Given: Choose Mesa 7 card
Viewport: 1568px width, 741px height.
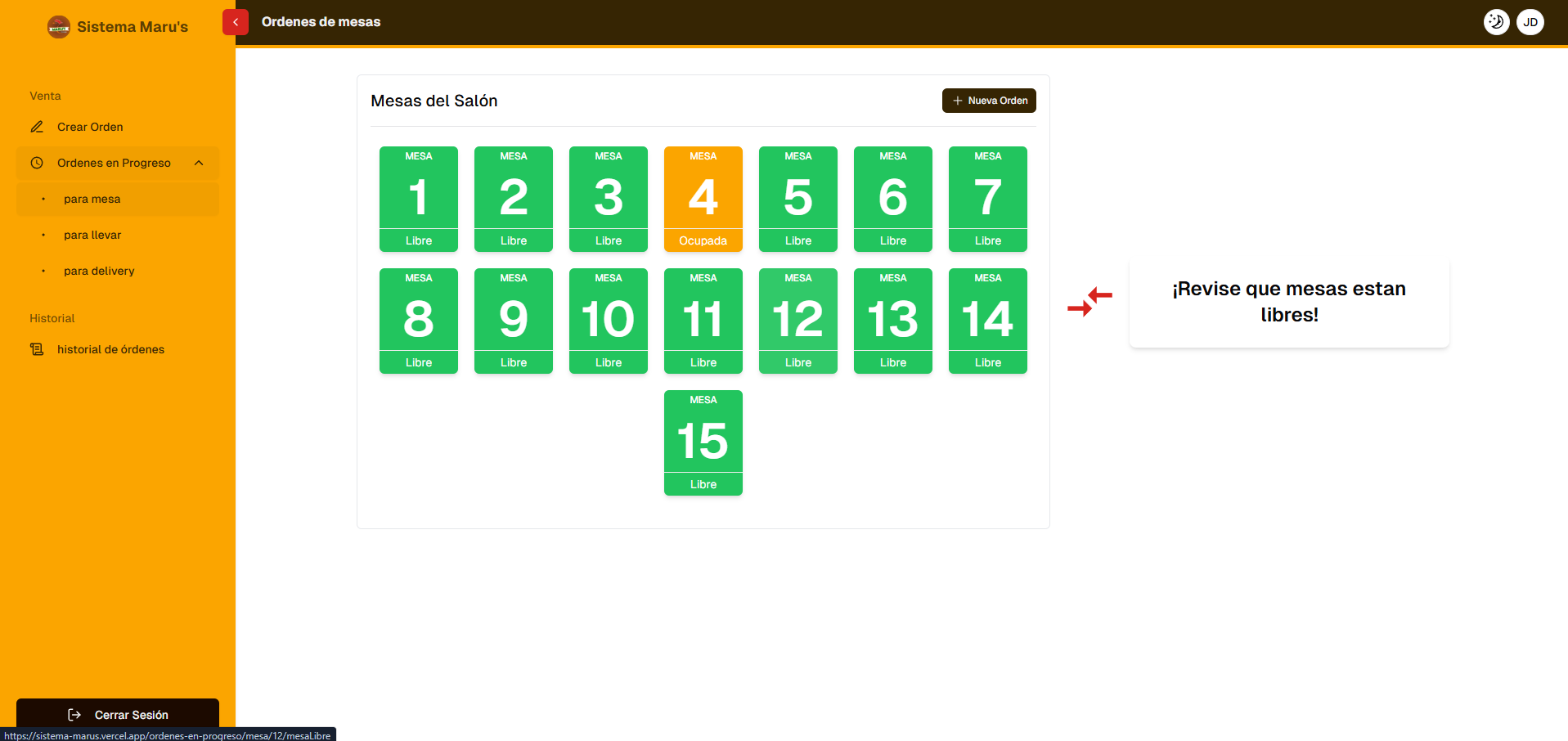Looking at the screenshot, I should coord(988,199).
